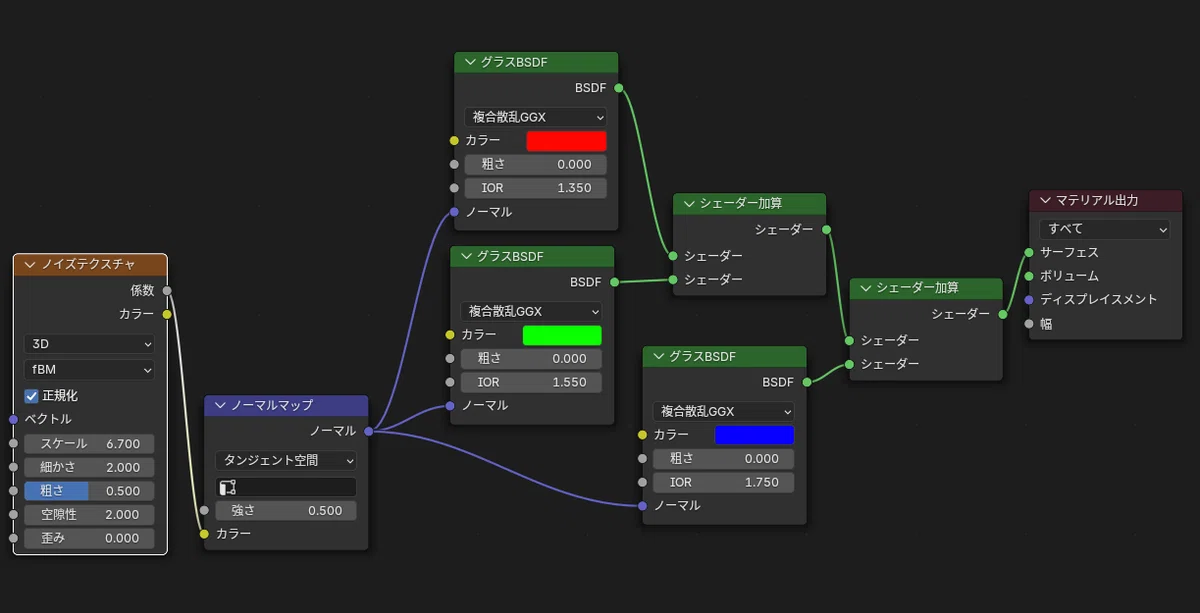Viewport: 1200px width, 613px height.
Task: Click the 空隙性 2.000 field
Action: [x=90, y=515]
